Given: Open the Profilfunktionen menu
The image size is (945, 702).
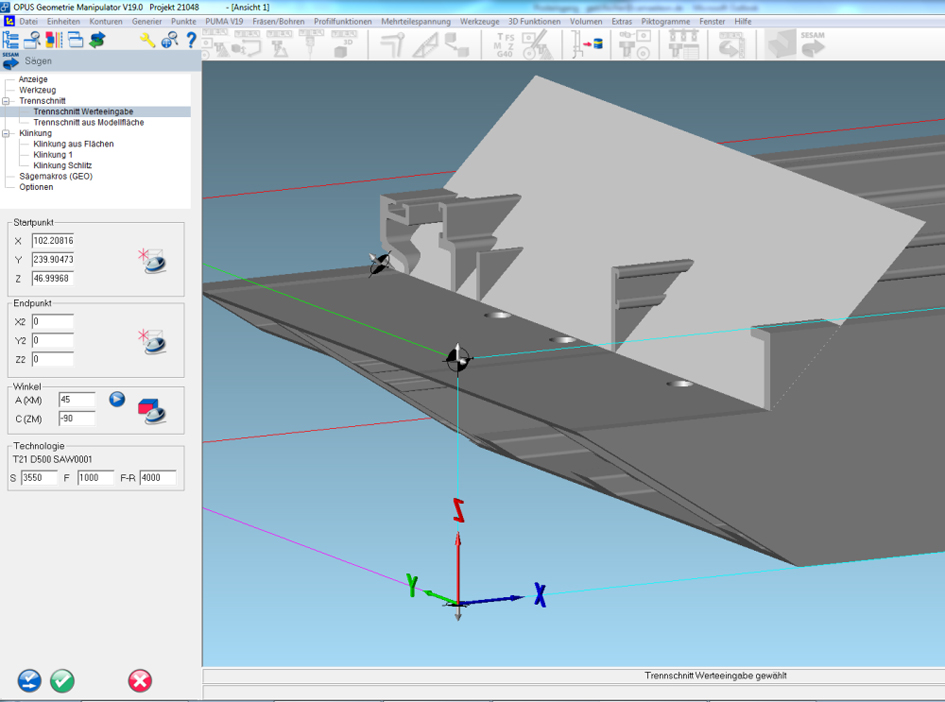Looking at the screenshot, I should pos(343,21).
